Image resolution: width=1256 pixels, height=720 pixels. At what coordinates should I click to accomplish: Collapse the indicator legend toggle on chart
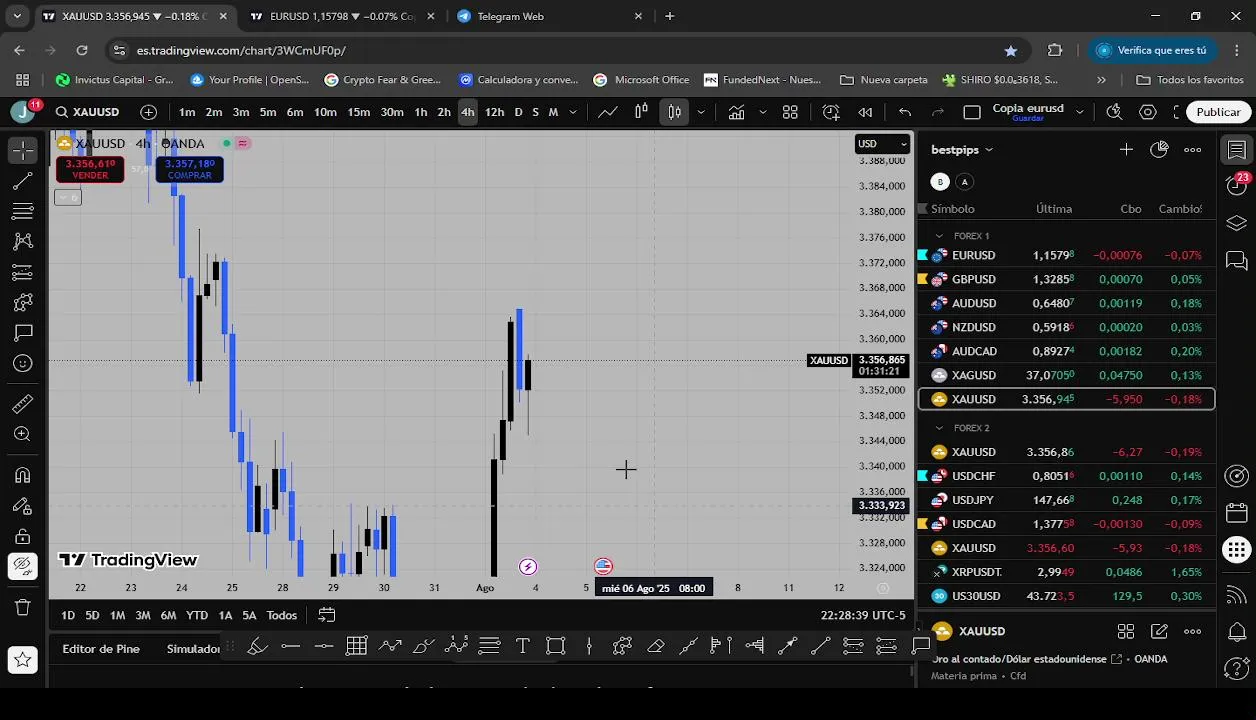click(68, 198)
